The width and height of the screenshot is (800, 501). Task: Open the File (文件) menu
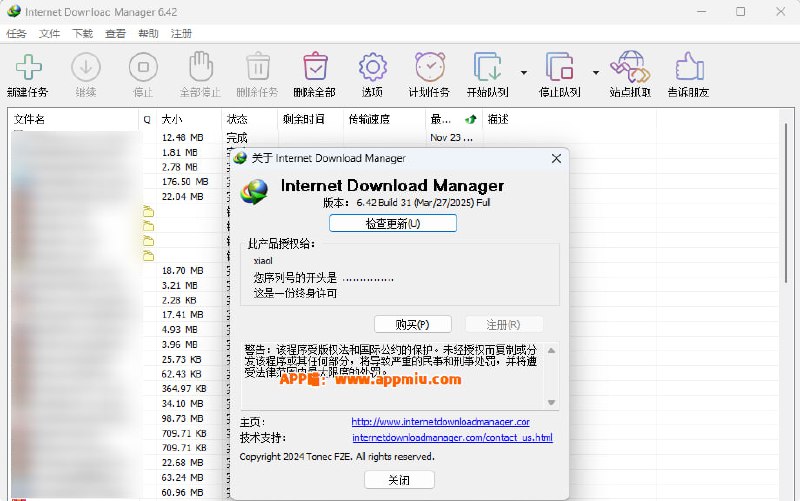[x=49, y=34]
